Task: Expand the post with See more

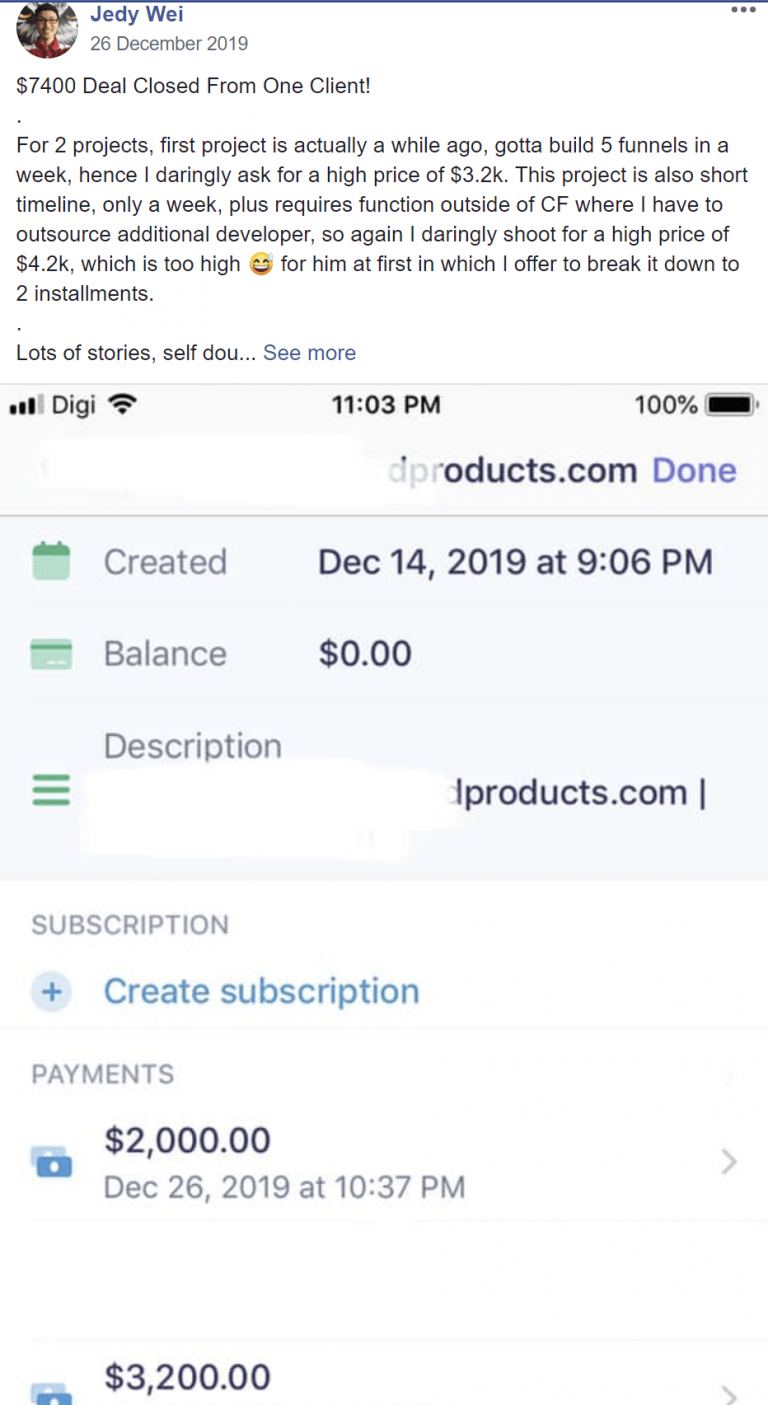Action: (x=309, y=353)
